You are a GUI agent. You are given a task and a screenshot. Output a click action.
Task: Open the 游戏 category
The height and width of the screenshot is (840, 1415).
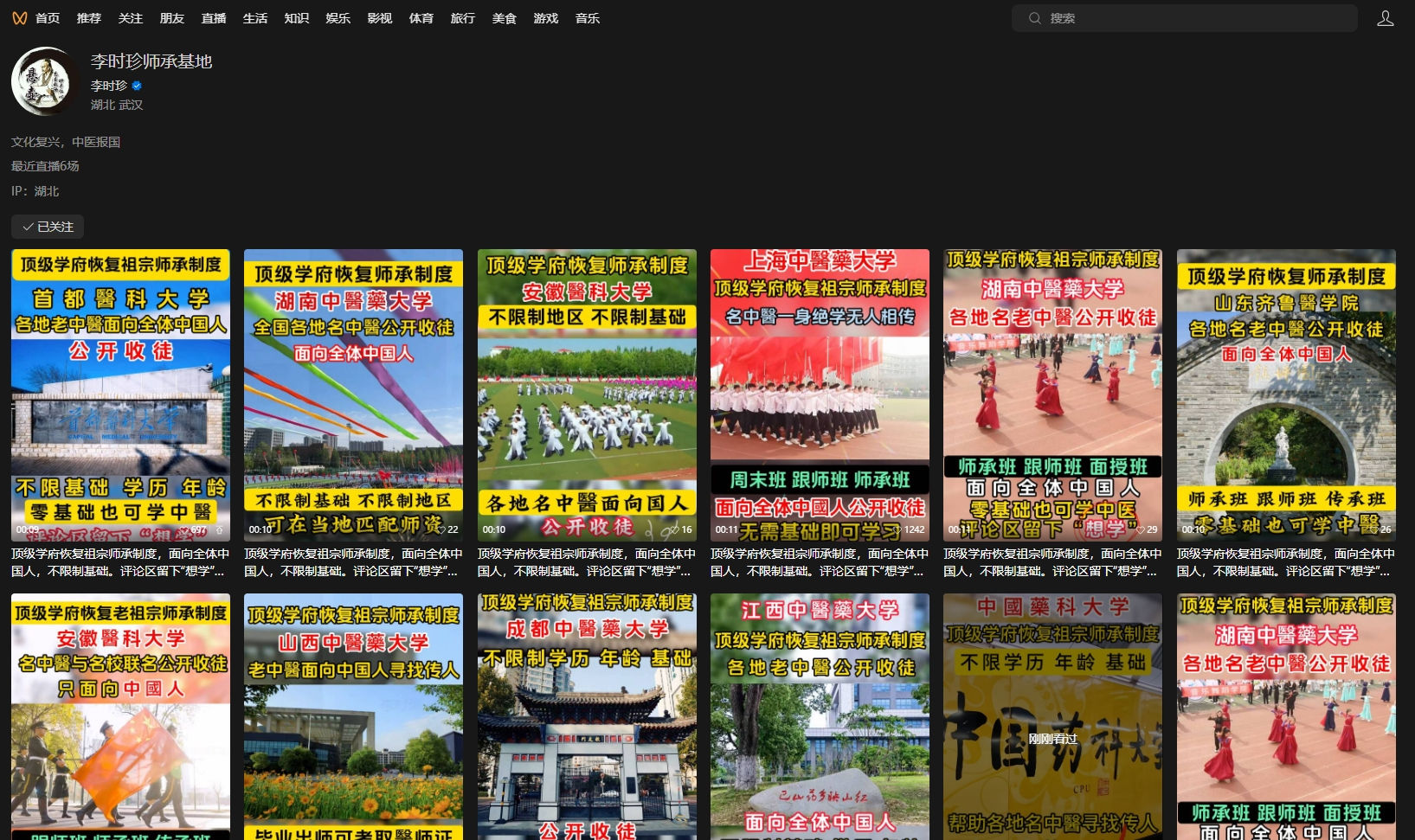pyautogui.click(x=545, y=18)
